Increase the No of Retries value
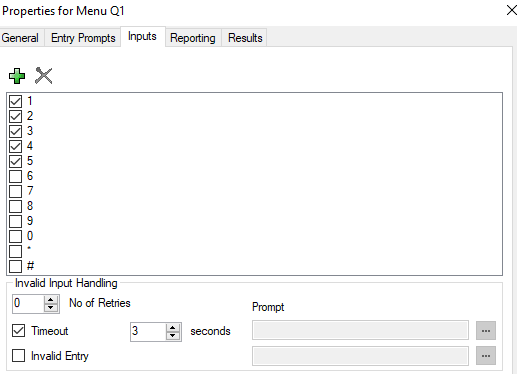517x374 pixels. coord(51,300)
